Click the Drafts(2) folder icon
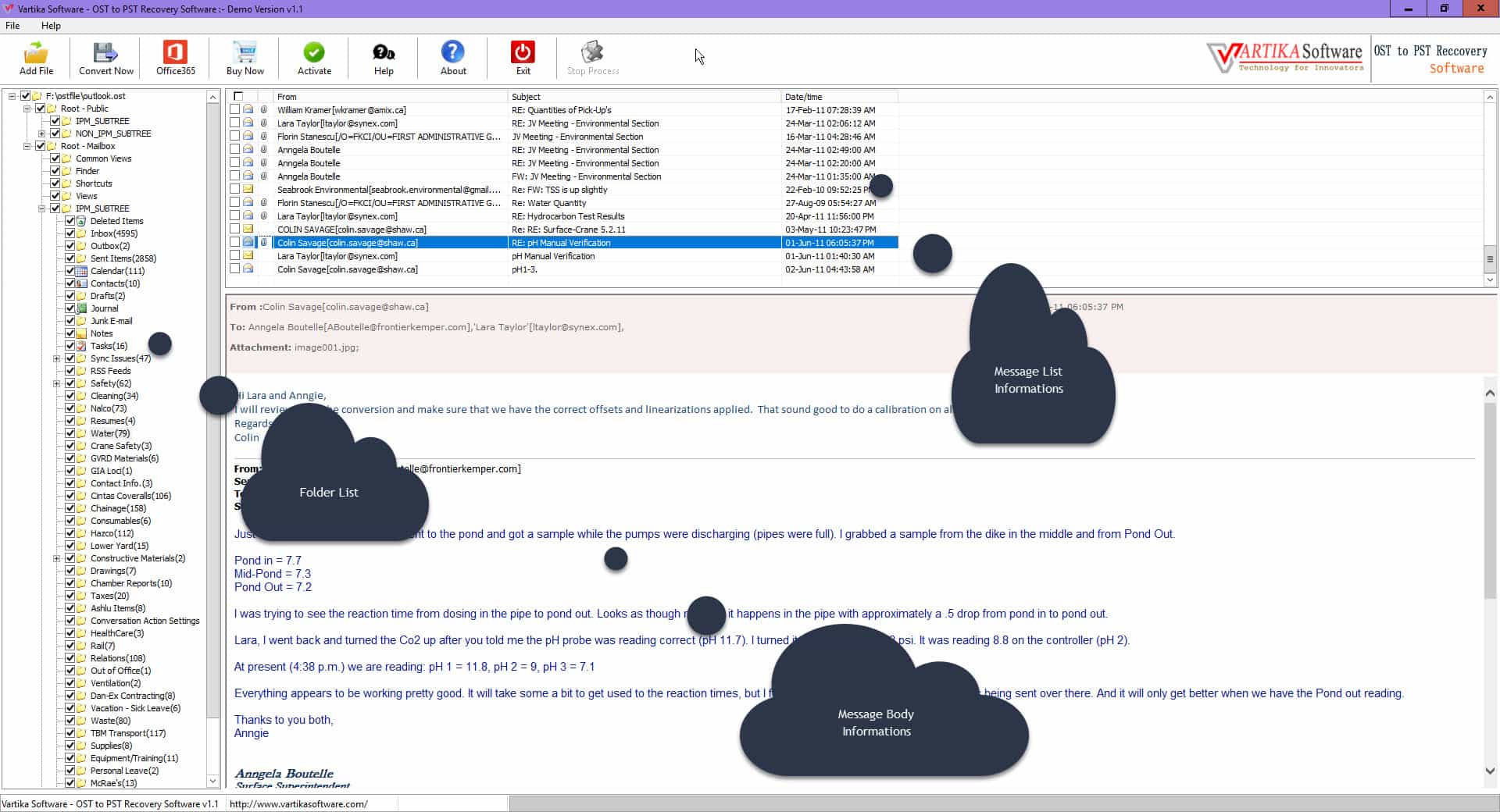The image size is (1500, 812). (x=81, y=296)
